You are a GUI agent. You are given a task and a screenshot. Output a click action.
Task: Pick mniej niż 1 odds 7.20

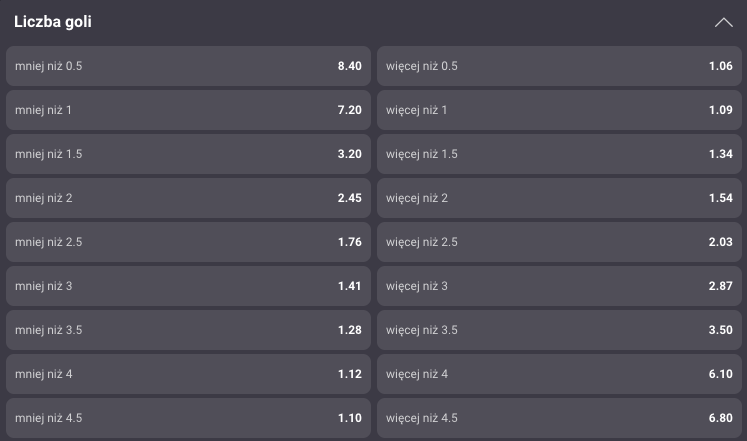[188, 110]
